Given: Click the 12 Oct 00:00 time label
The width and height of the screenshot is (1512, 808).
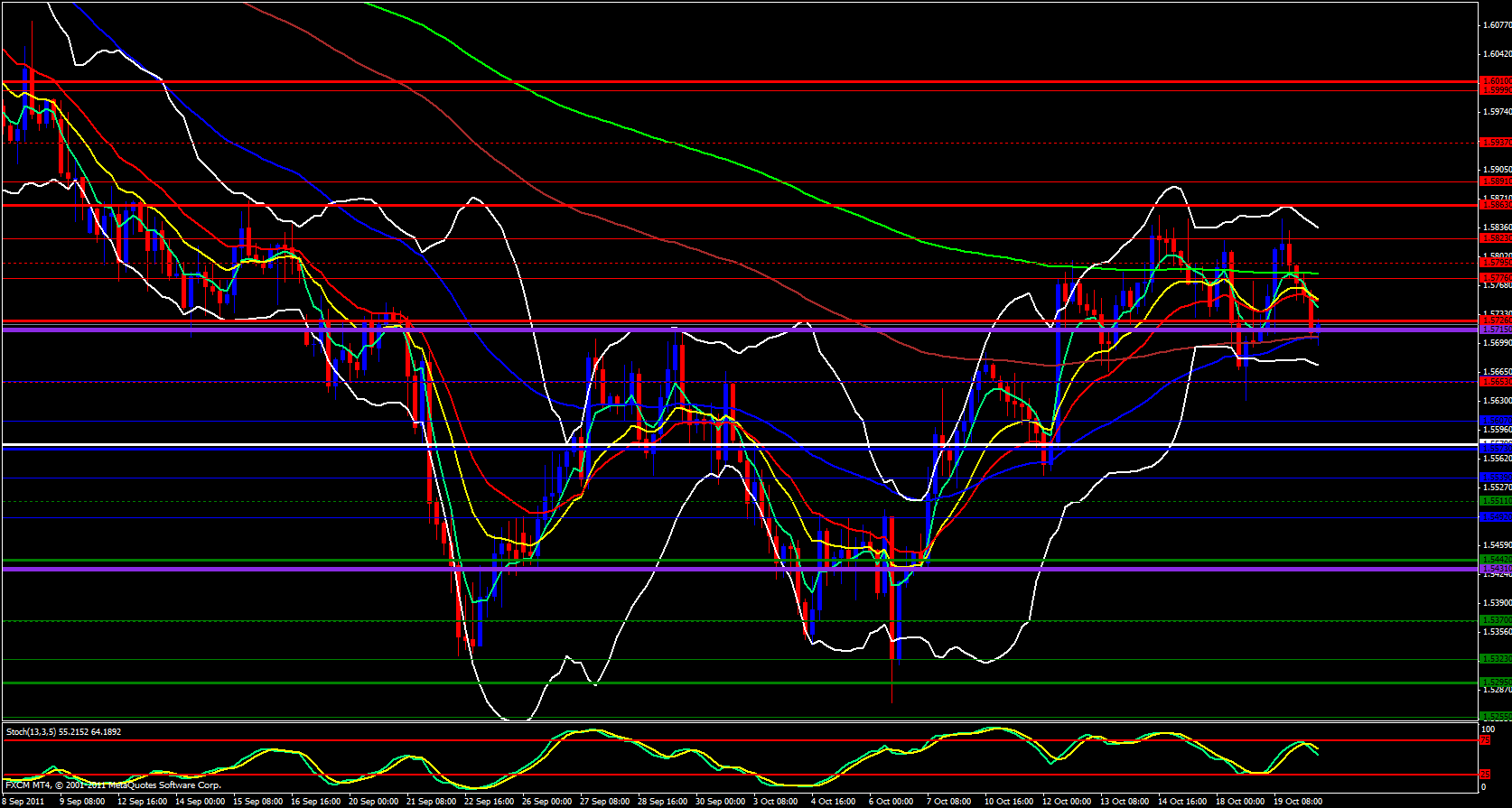Looking at the screenshot, I should (x=1066, y=802).
